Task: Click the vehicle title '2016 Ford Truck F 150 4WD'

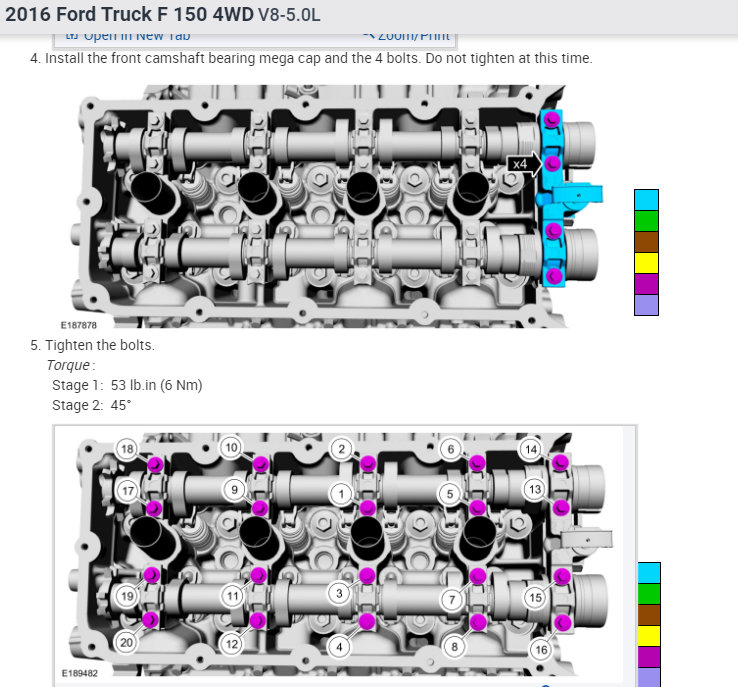Action: click(x=129, y=14)
